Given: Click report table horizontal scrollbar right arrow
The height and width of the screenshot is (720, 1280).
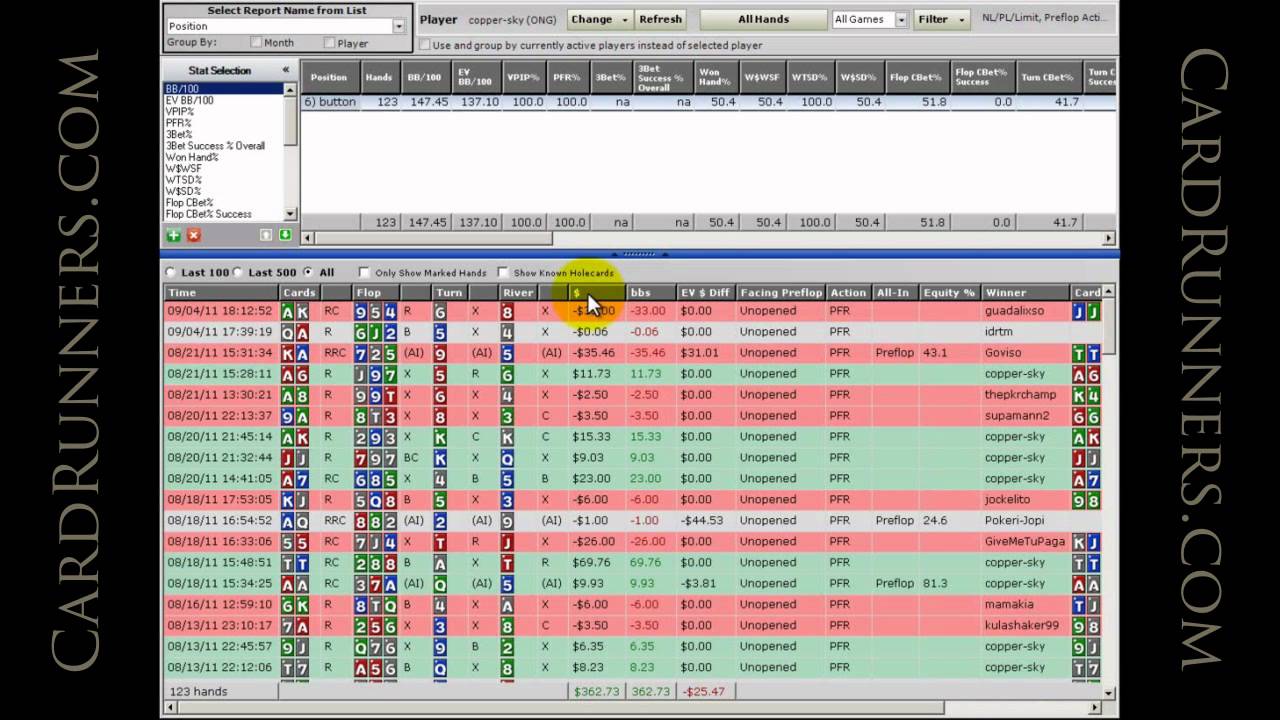Looking at the screenshot, I should (x=1109, y=238).
